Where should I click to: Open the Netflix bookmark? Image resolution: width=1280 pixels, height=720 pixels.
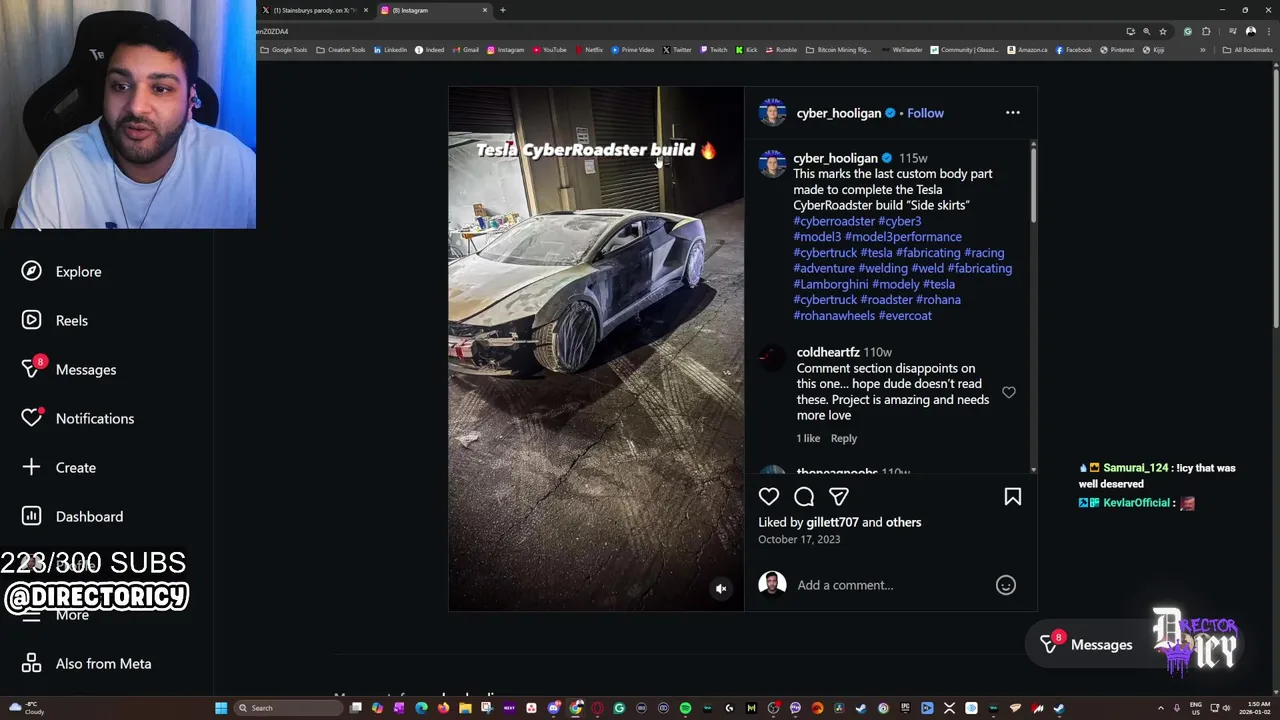coord(589,50)
